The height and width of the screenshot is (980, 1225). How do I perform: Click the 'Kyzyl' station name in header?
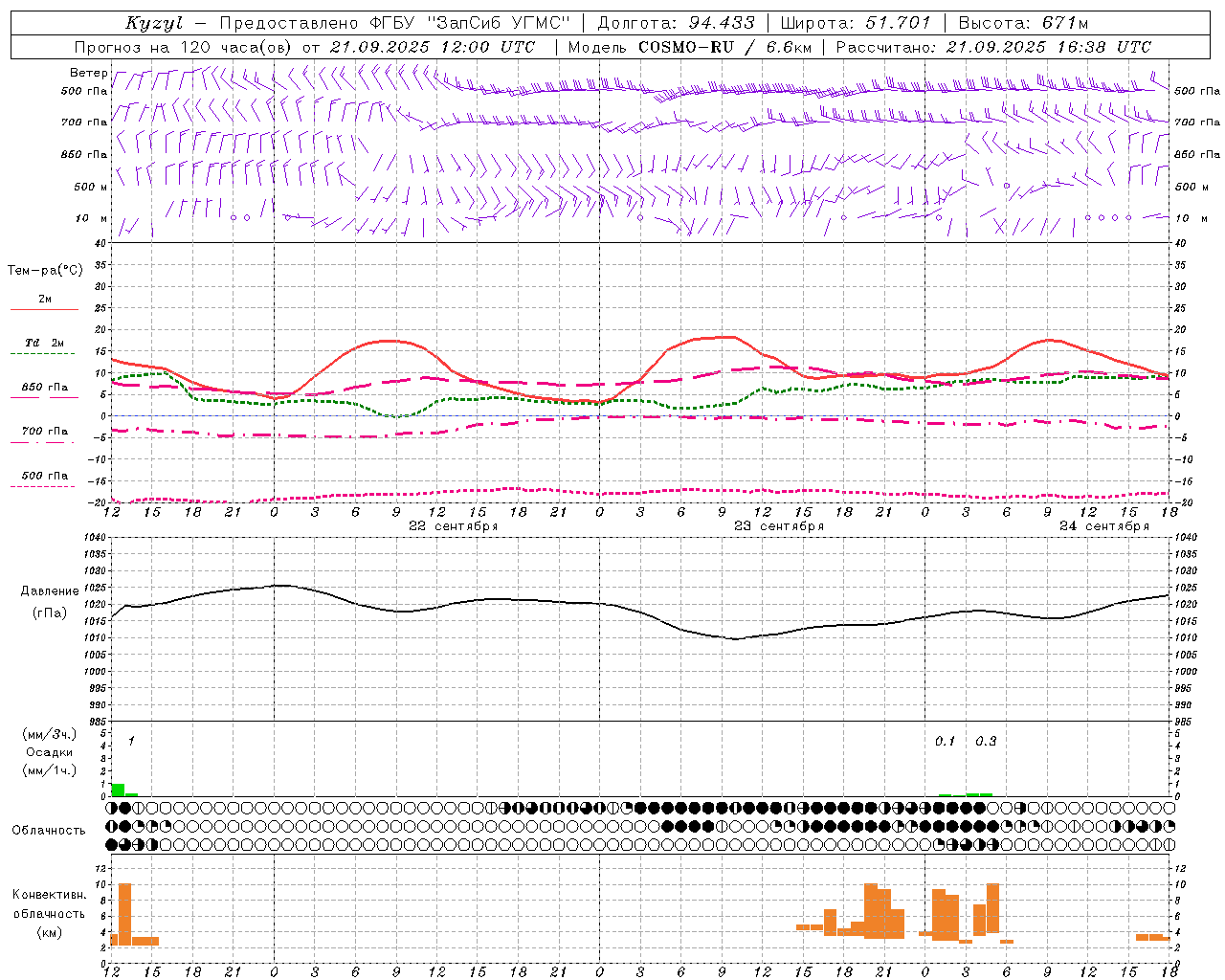tap(153, 23)
